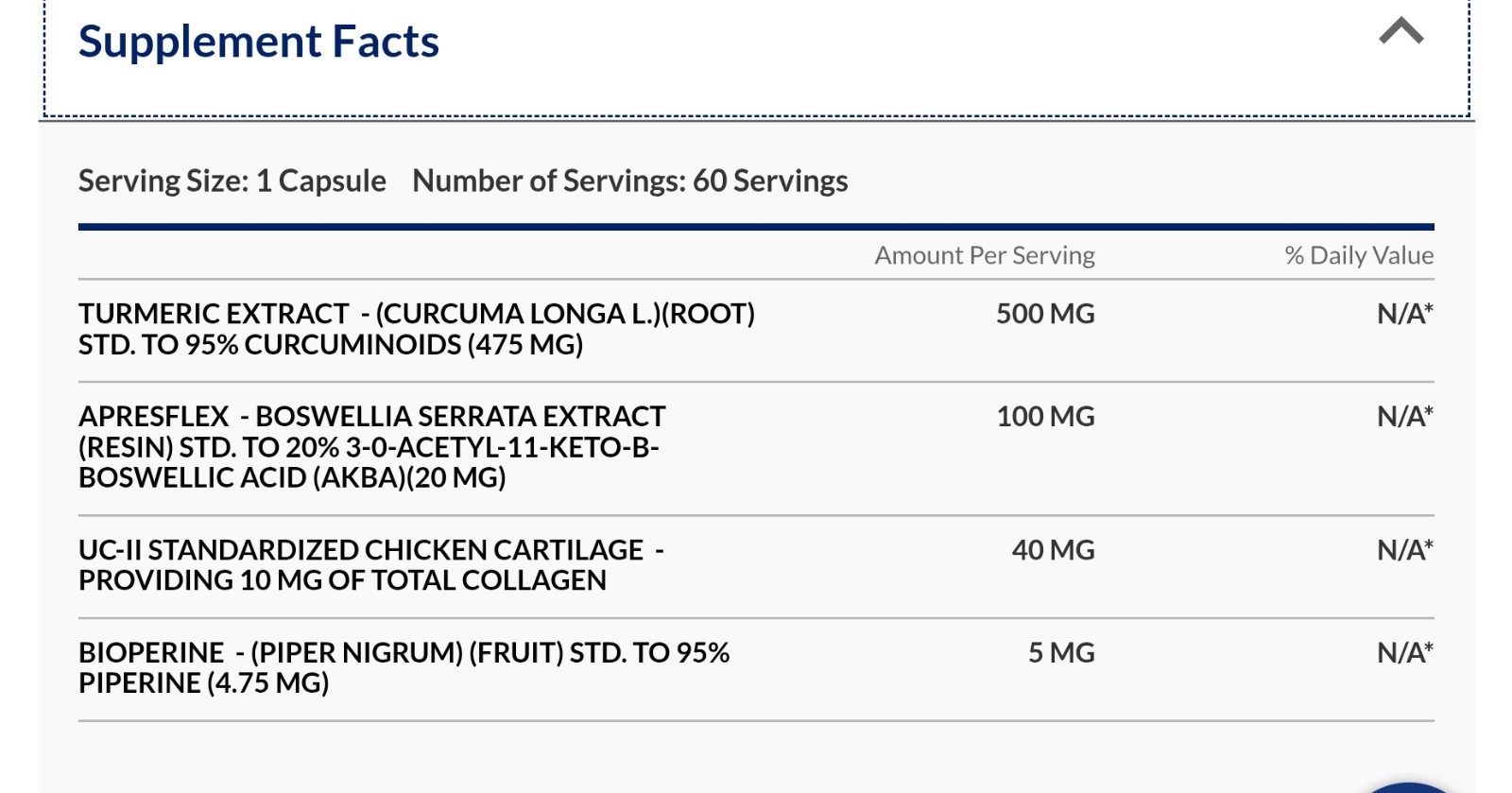Image resolution: width=1512 pixels, height=793 pixels.
Task: Select the Serving Size: 1 Capsule text
Action: [x=232, y=181]
